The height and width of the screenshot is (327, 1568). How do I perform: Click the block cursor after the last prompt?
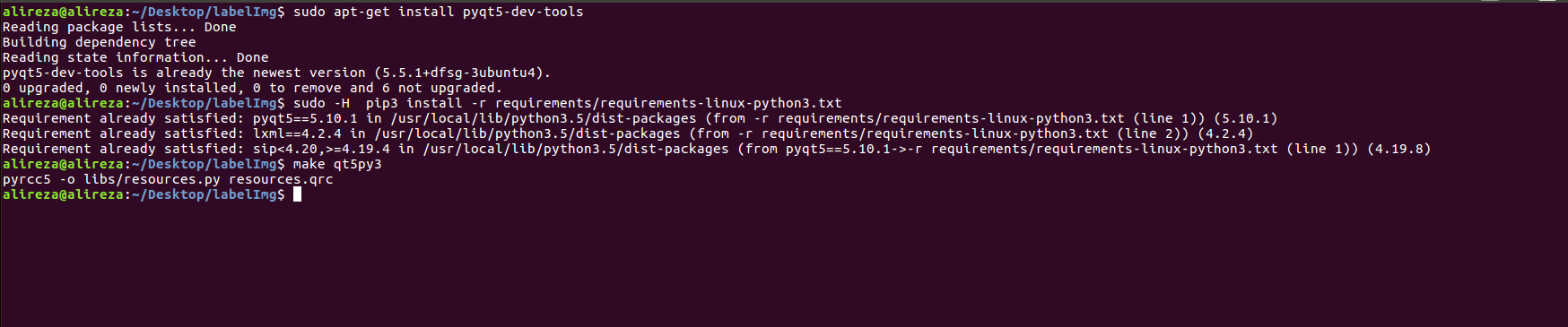click(297, 194)
